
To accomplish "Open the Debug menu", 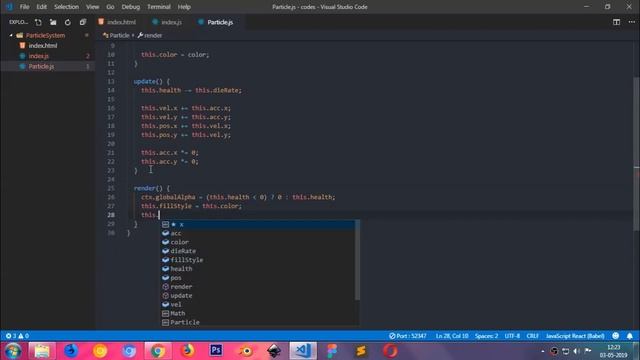I will (131, 7).
